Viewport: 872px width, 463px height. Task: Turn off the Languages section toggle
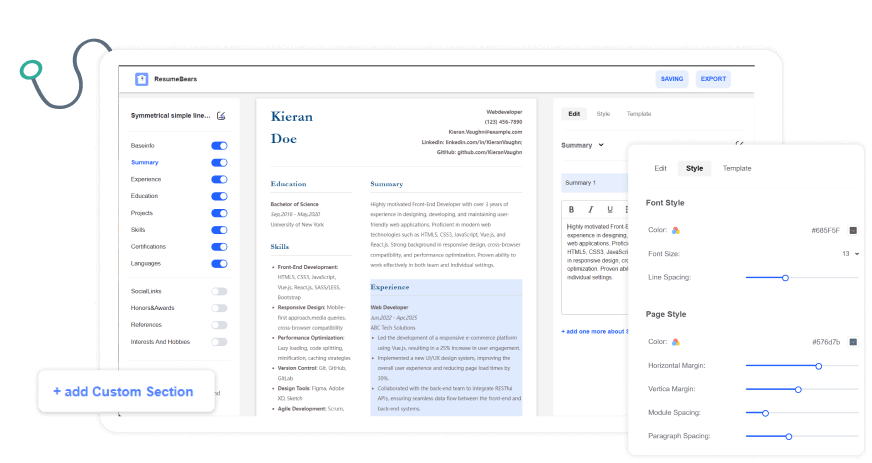pyautogui.click(x=219, y=264)
